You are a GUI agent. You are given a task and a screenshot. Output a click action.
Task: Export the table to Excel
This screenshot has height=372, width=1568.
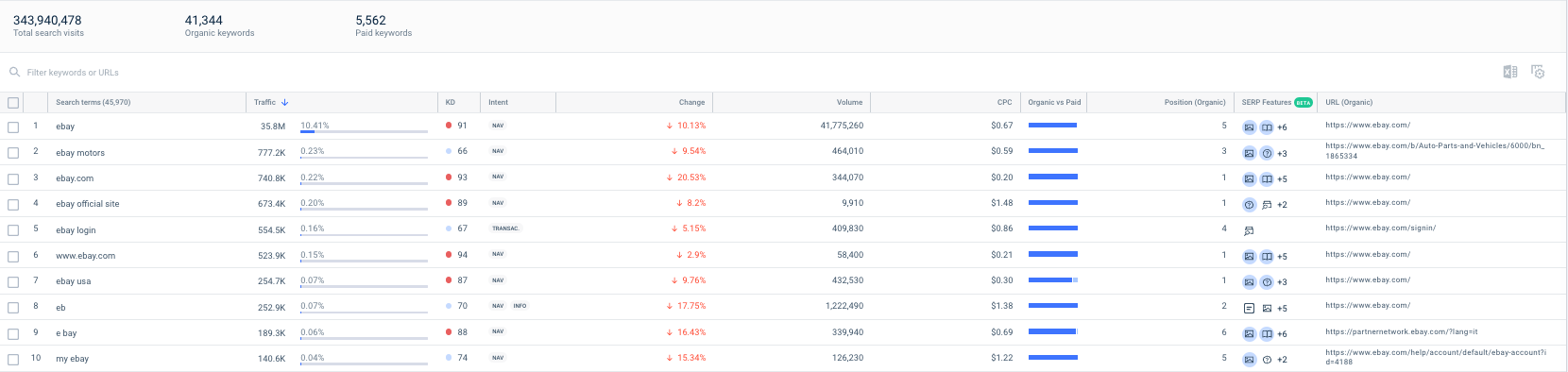click(1510, 72)
